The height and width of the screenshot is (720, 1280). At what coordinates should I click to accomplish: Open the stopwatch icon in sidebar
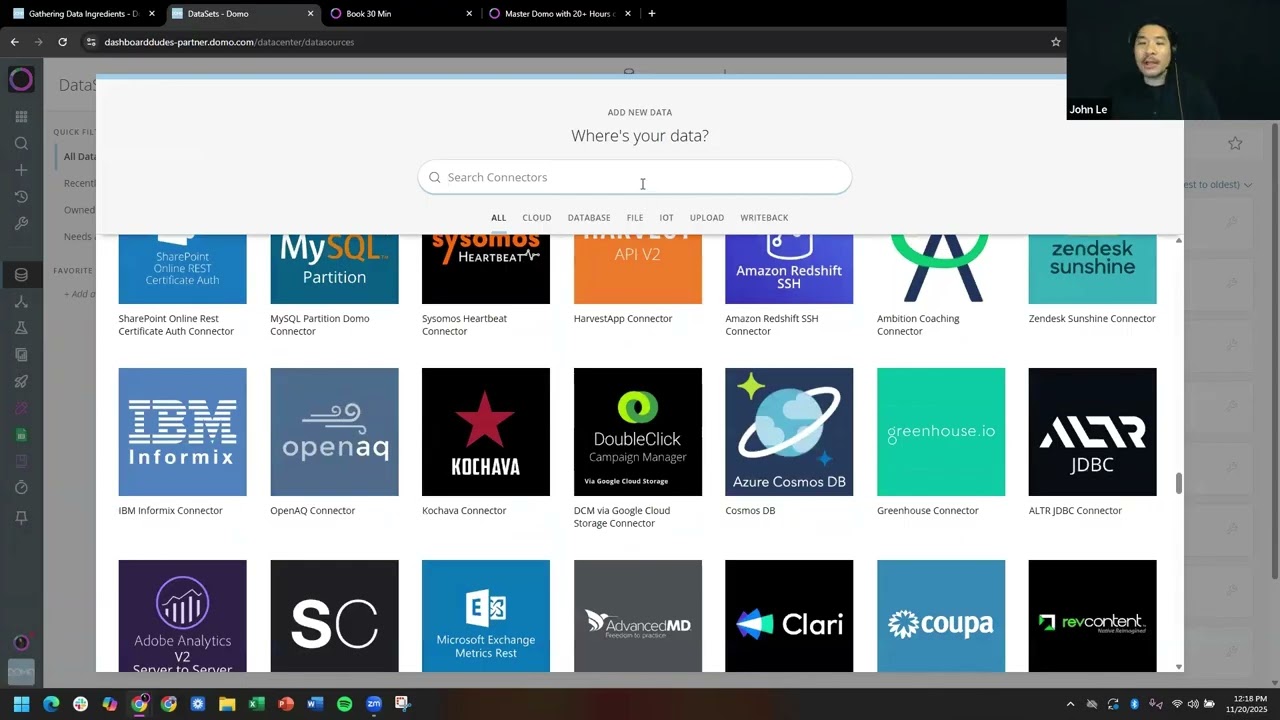tap(21, 488)
